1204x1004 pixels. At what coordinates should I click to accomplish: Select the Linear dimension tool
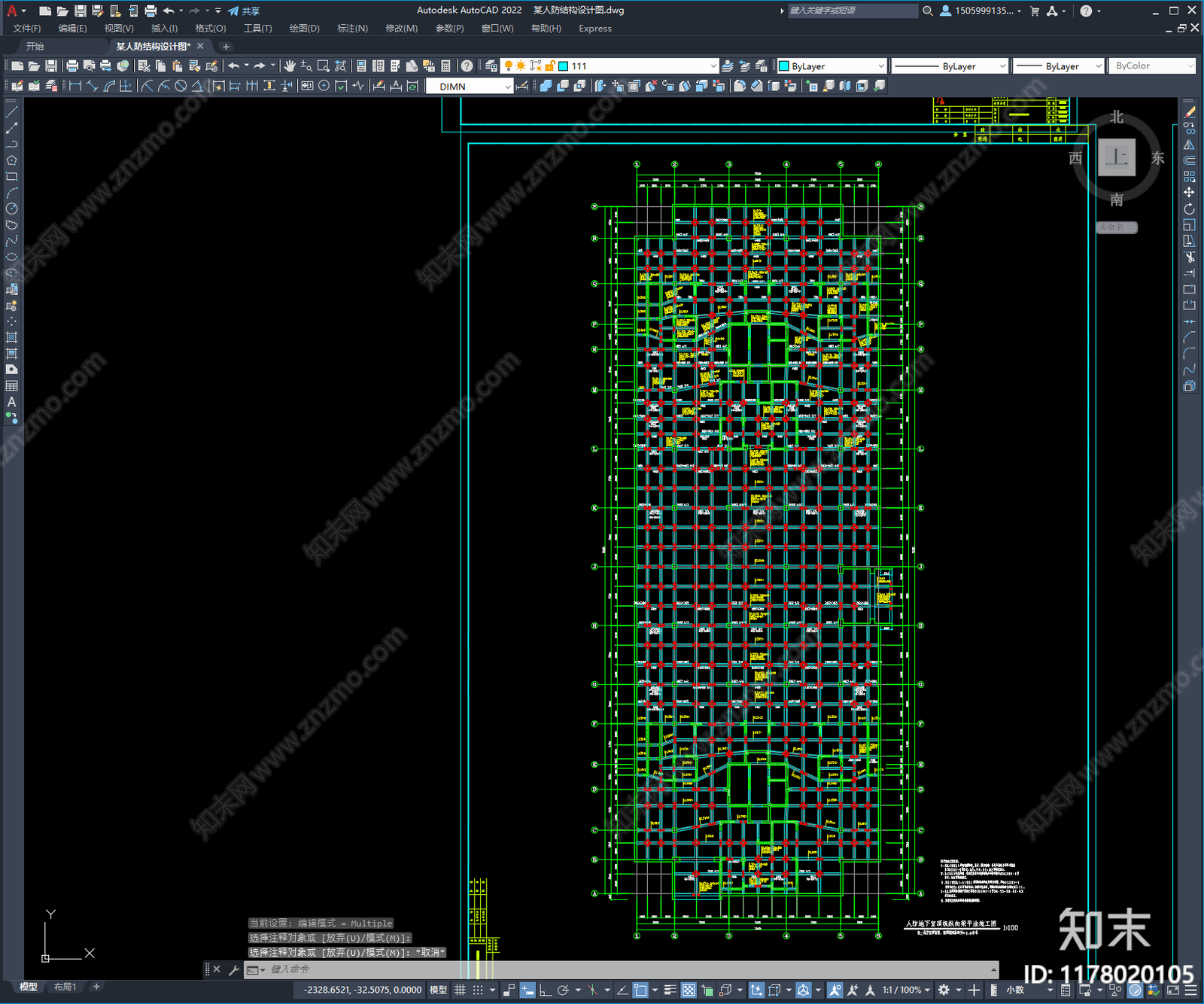tap(75, 86)
